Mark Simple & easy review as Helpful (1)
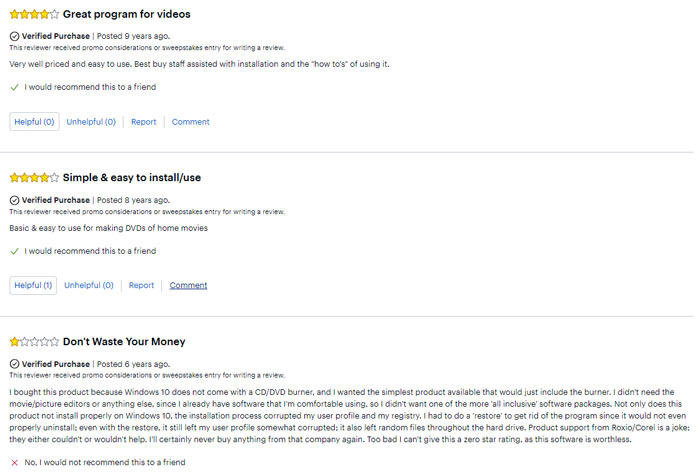The image size is (700, 476). click(x=33, y=285)
